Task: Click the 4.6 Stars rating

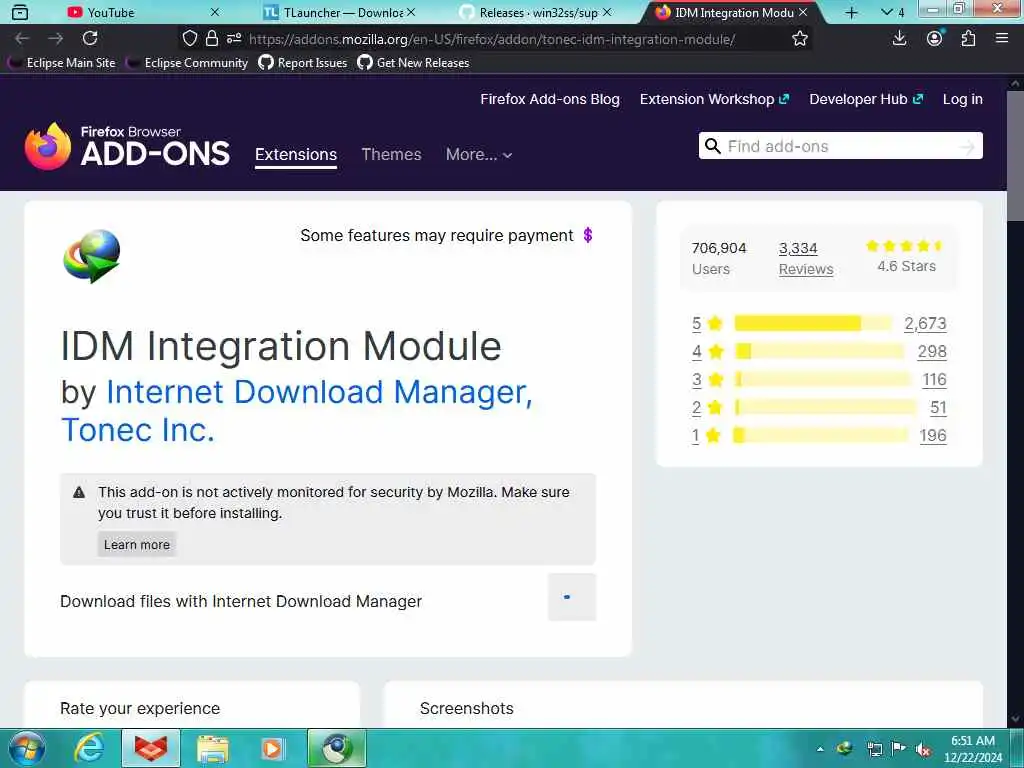Action: coord(906,256)
